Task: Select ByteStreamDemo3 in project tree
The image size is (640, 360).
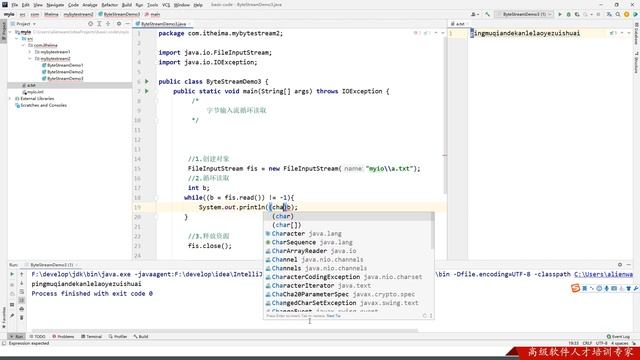Action: (62, 78)
